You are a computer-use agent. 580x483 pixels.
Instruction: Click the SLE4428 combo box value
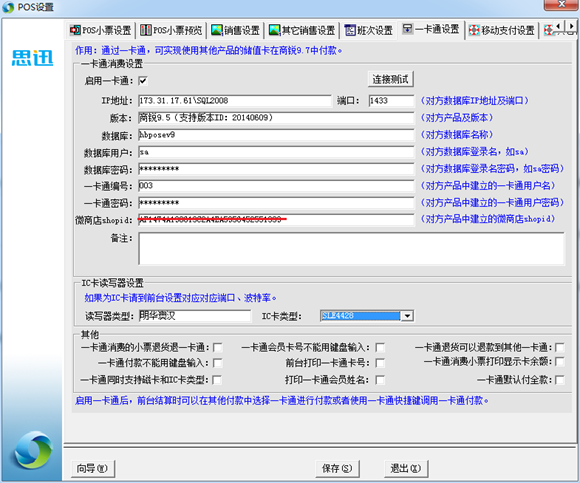[361, 316]
